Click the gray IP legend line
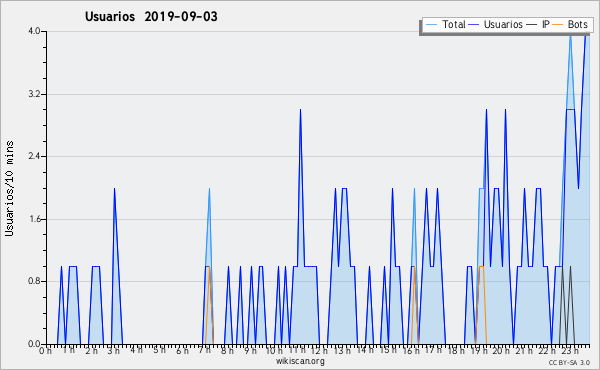 [532, 24]
